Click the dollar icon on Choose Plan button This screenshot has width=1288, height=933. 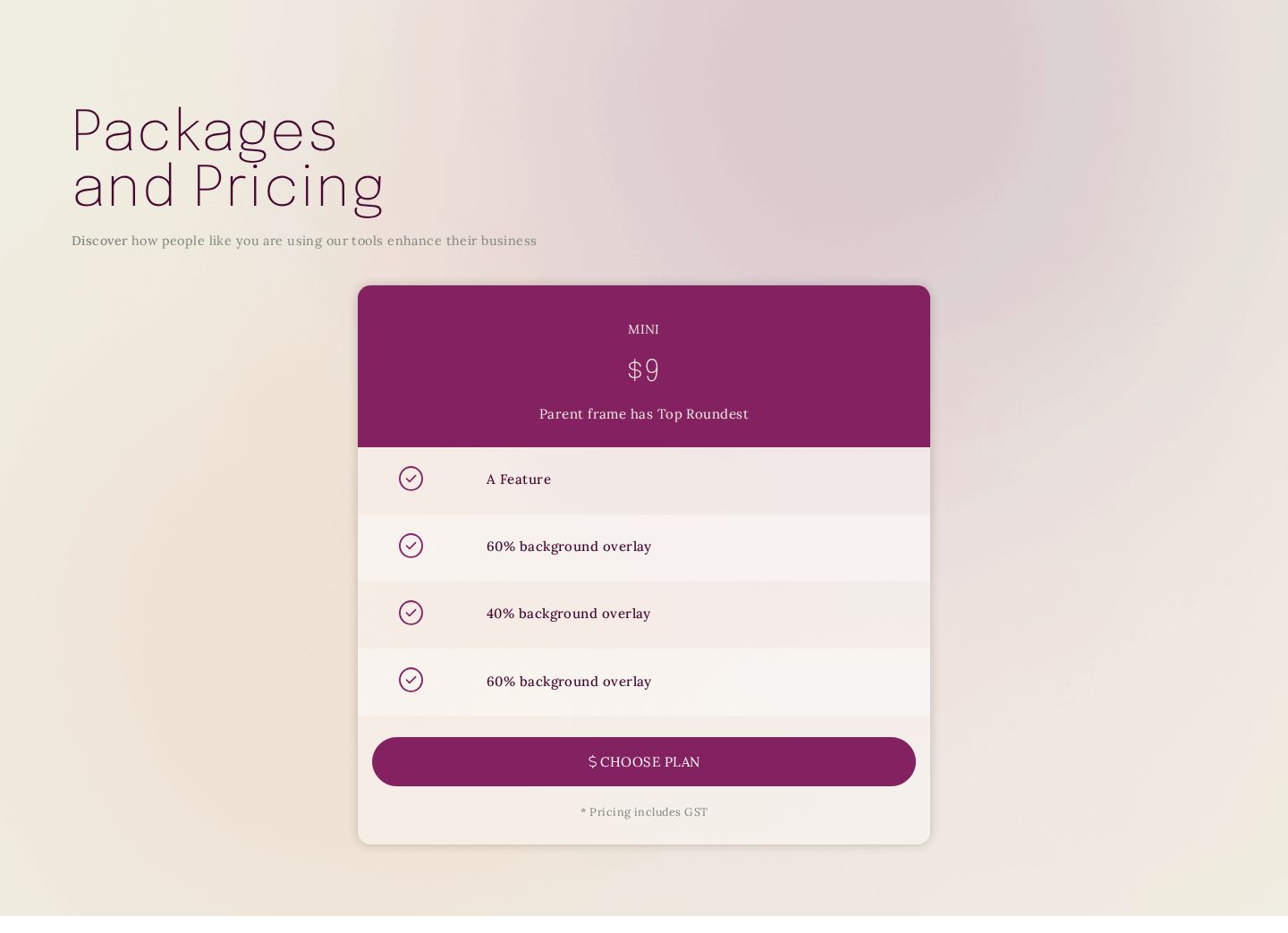click(592, 761)
